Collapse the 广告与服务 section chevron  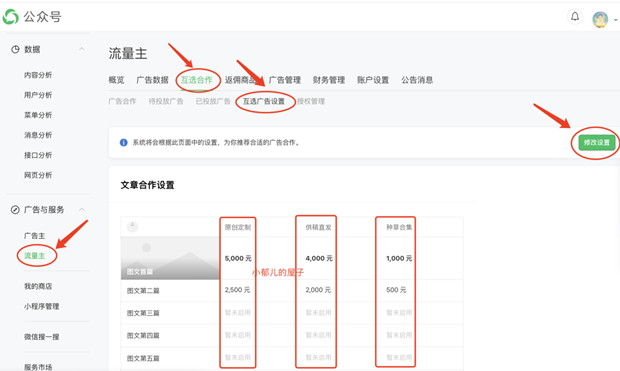pyautogui.click(x=81, y=209)
